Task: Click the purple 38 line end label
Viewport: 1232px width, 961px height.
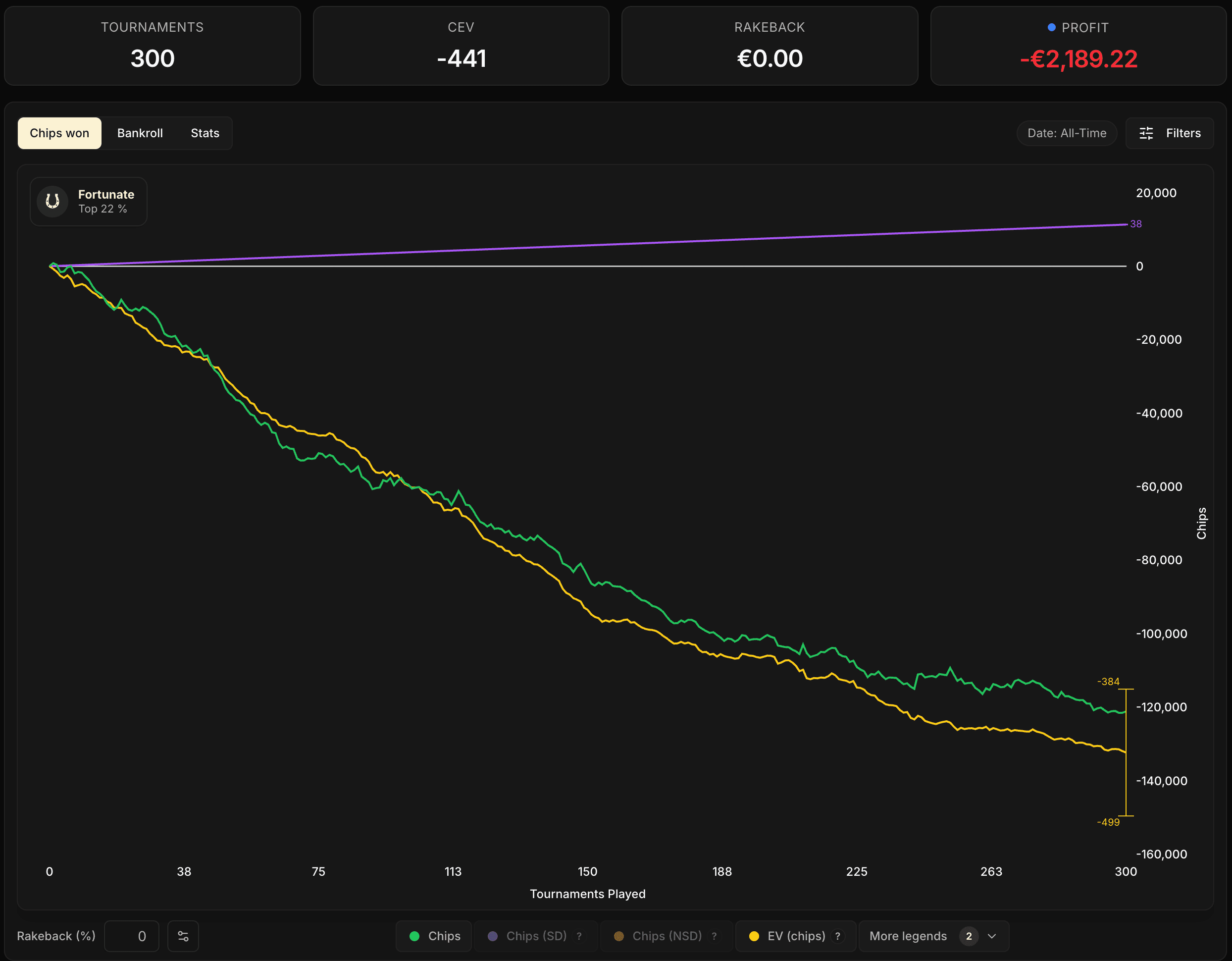Action: [1135, 224]
